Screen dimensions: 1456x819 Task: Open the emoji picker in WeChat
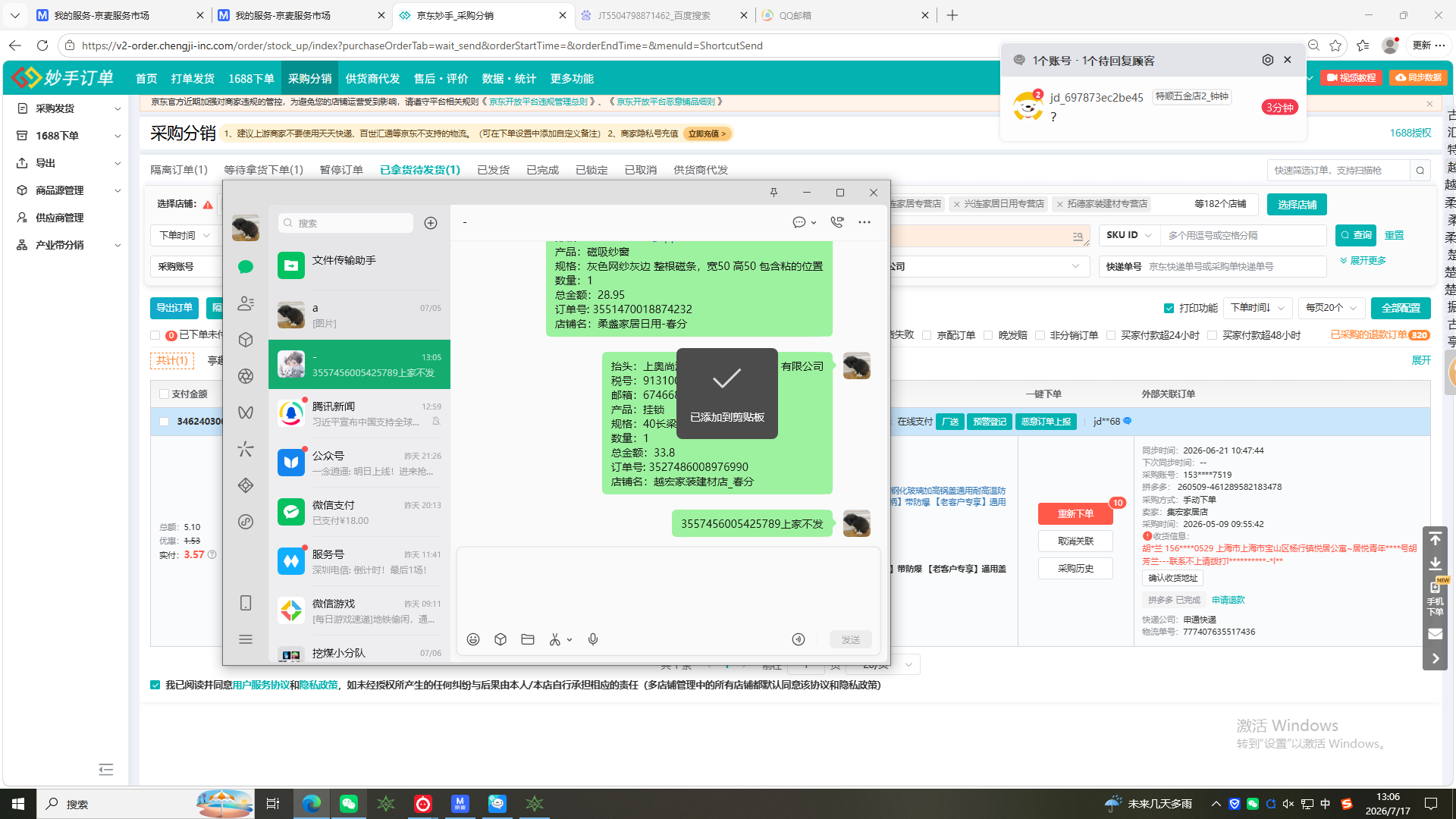[x=473, y=639]
